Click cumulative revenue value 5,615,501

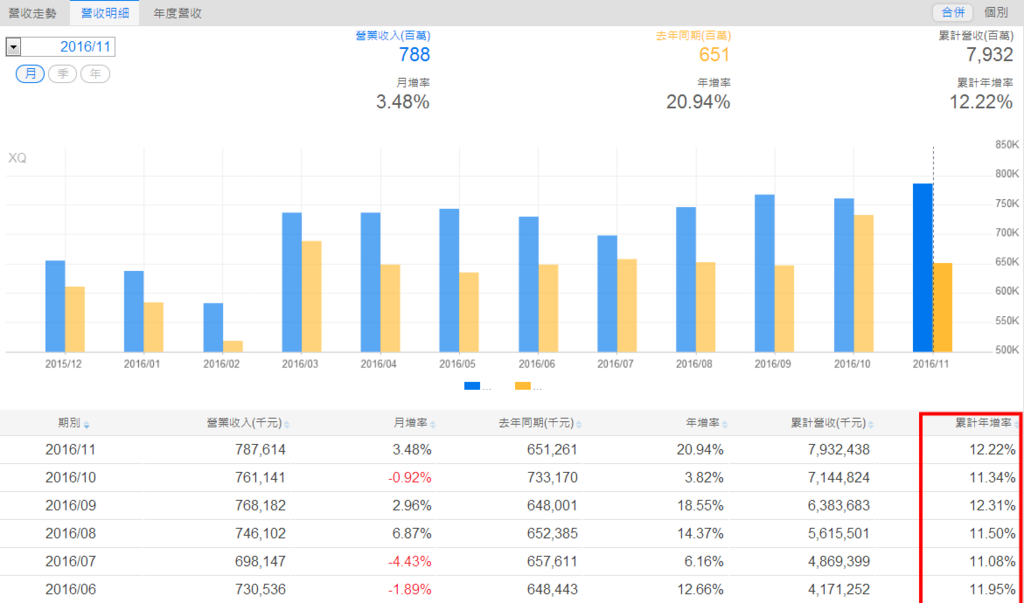click(839, 534)
